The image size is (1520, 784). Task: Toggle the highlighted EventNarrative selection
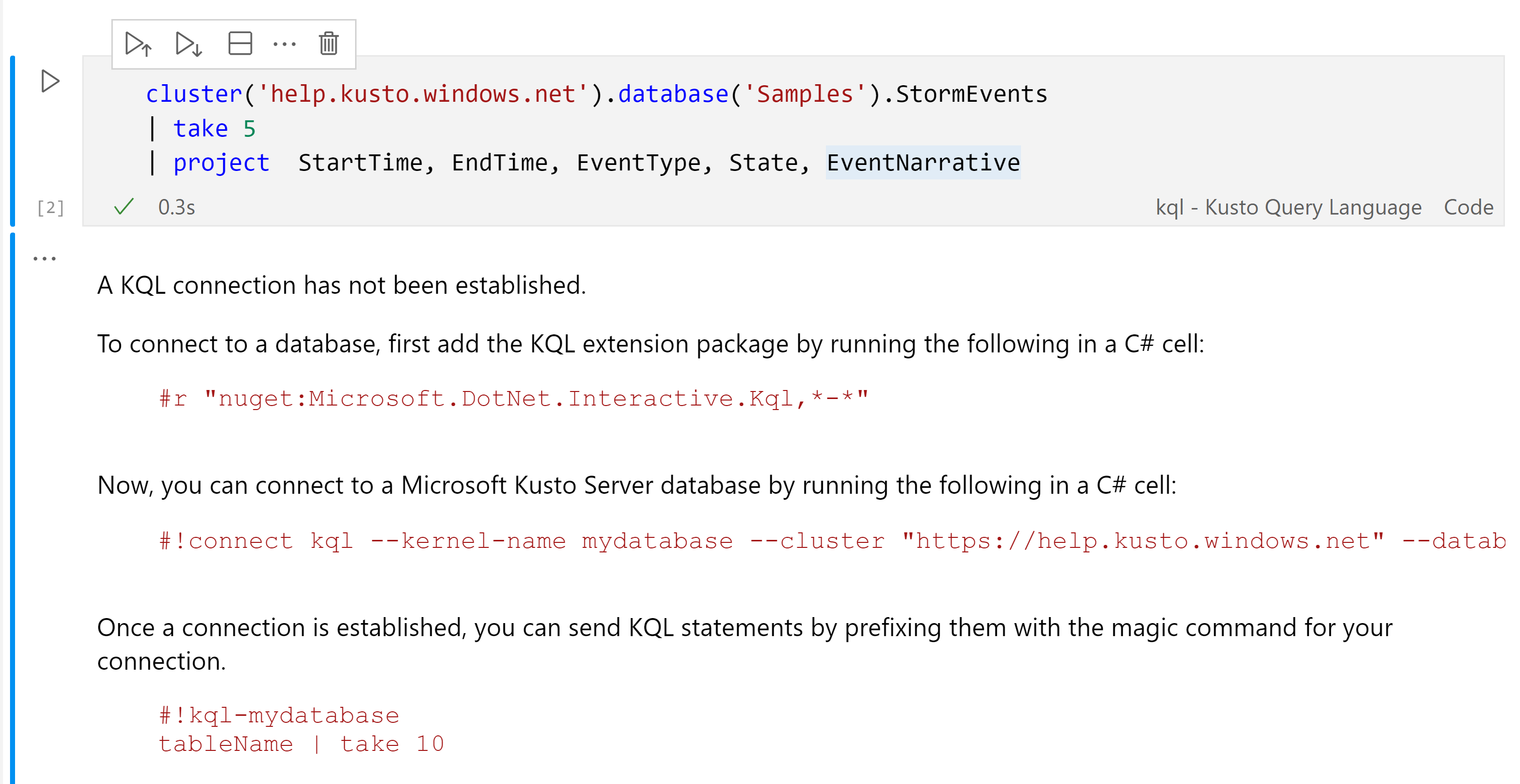pyautogui.click(x=922, y=162)
